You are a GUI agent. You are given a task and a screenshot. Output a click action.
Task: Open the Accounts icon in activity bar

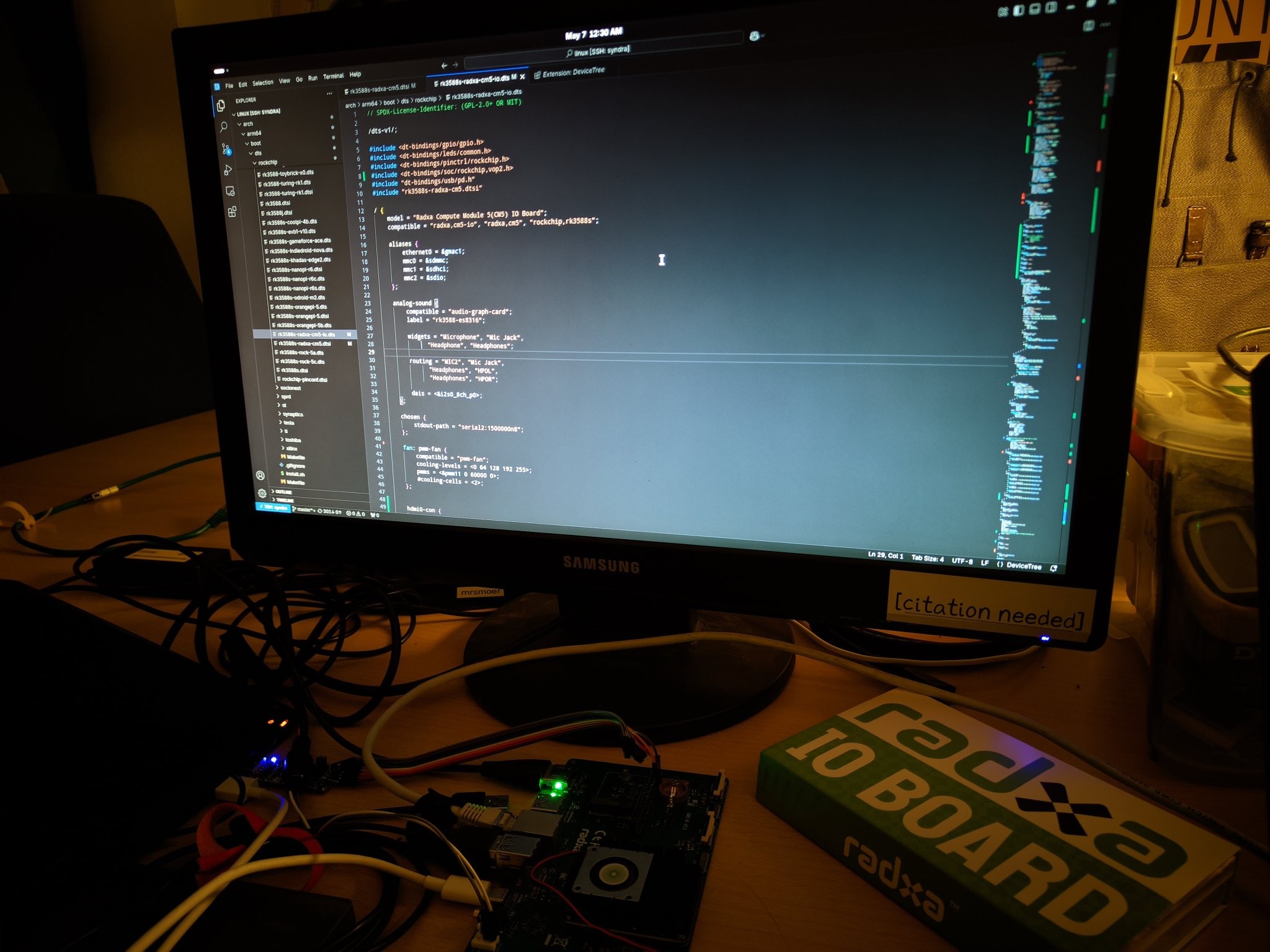pos(260,475)
